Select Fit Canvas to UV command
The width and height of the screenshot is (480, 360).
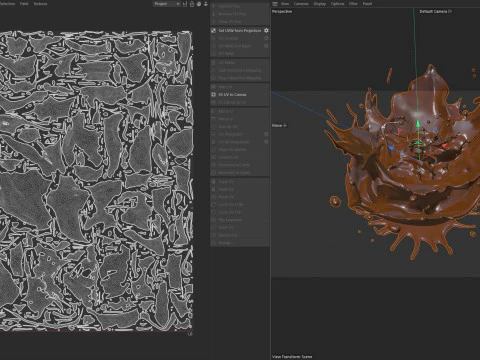pos(240,102)
